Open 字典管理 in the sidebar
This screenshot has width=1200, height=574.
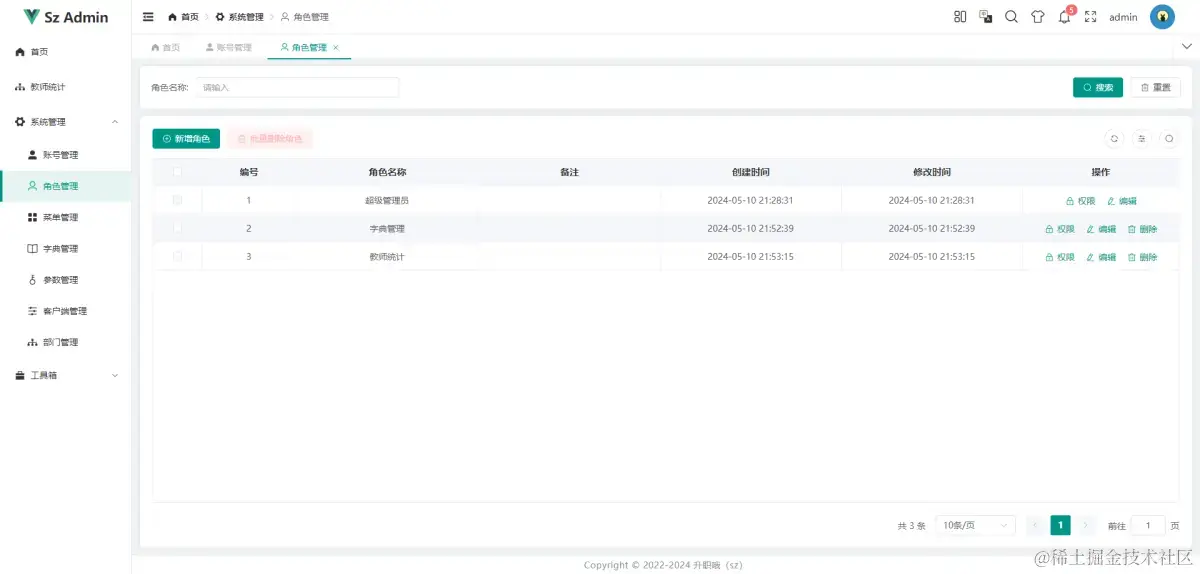[x=65, y=248]
